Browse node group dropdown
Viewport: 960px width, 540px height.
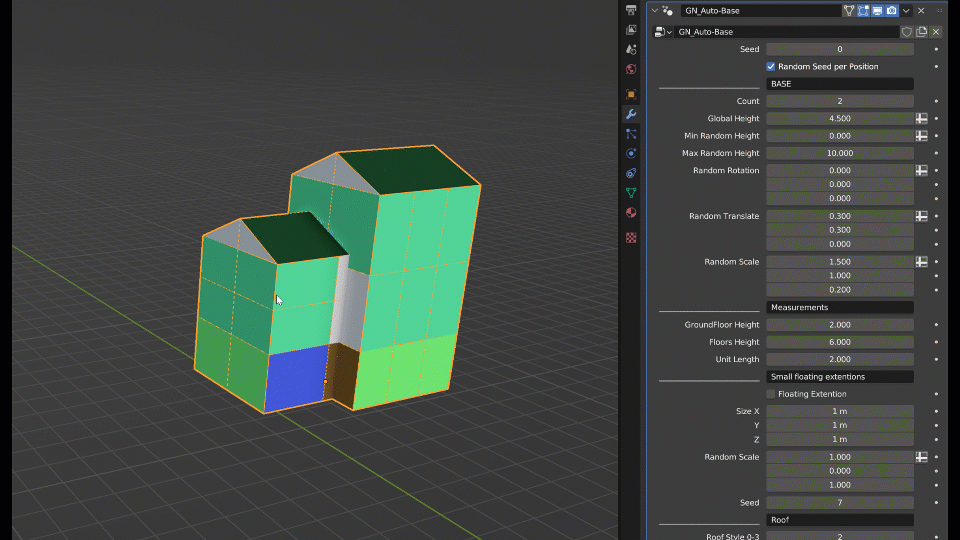[663, 32]
